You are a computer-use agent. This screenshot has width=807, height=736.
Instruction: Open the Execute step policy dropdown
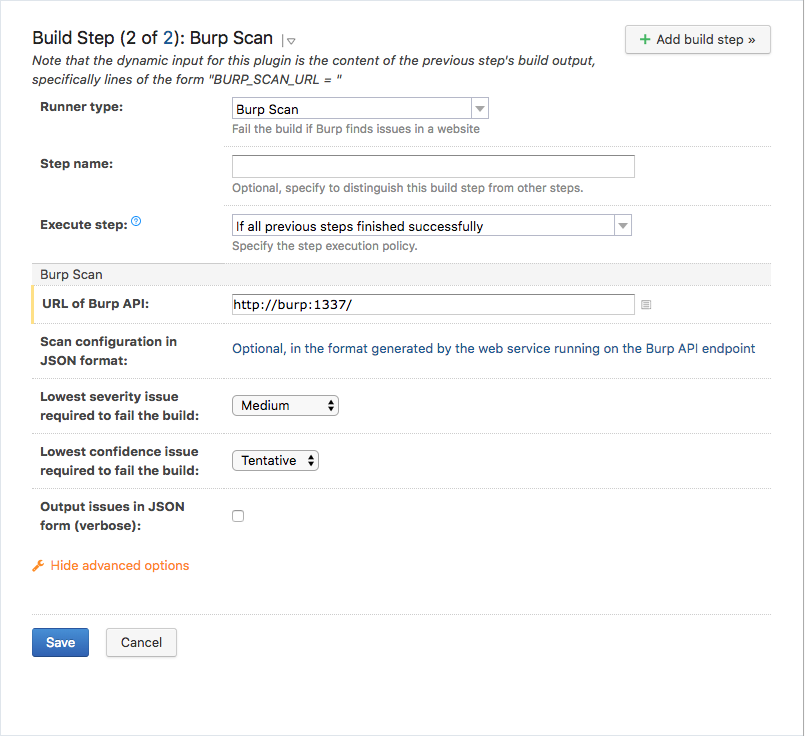coord(431,225)
